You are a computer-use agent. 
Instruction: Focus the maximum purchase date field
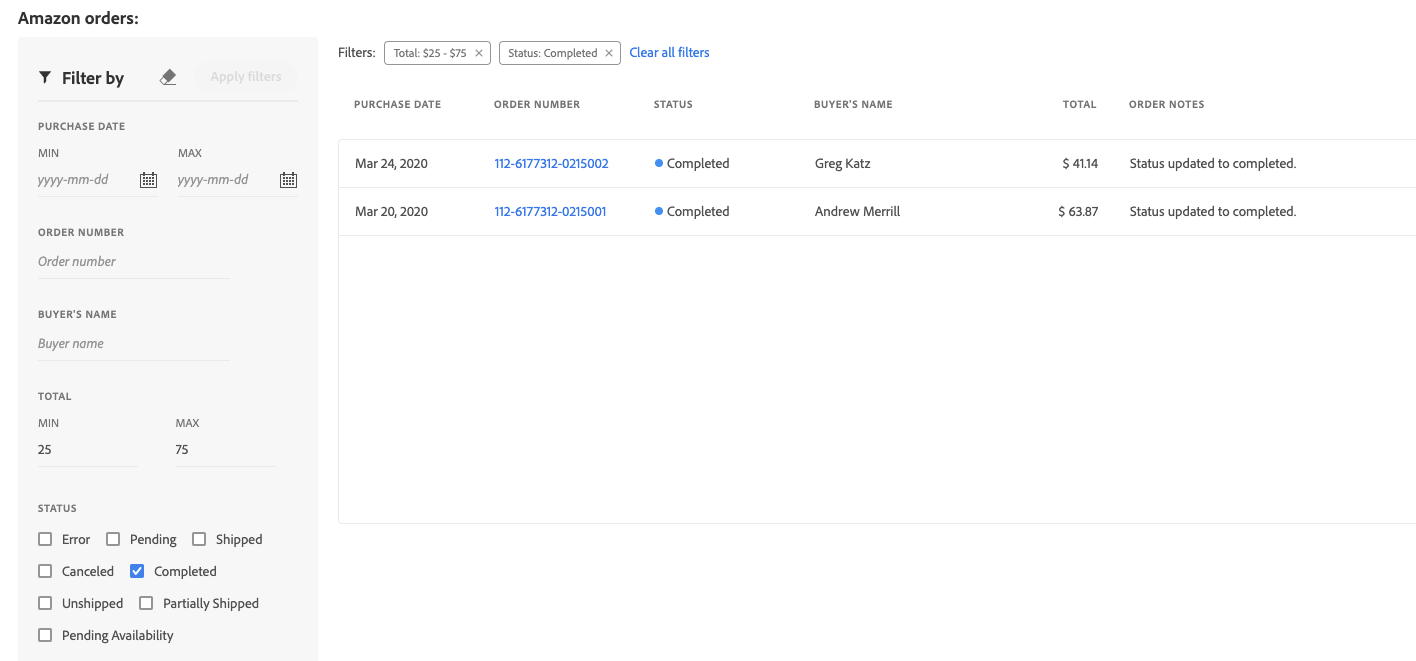[x=227, y=180]
